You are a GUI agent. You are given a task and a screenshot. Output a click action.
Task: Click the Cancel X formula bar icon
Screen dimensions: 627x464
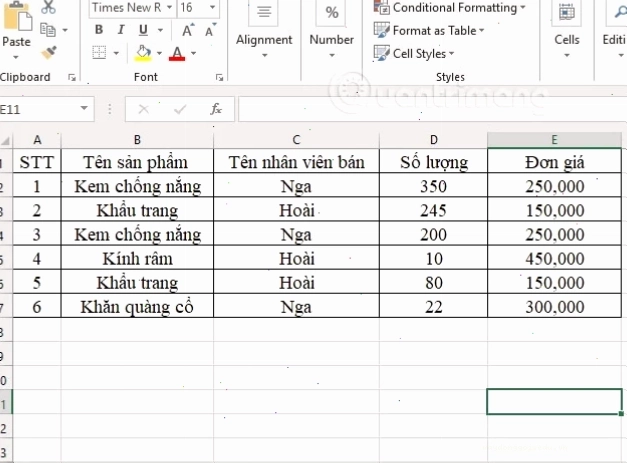point(144,109)
